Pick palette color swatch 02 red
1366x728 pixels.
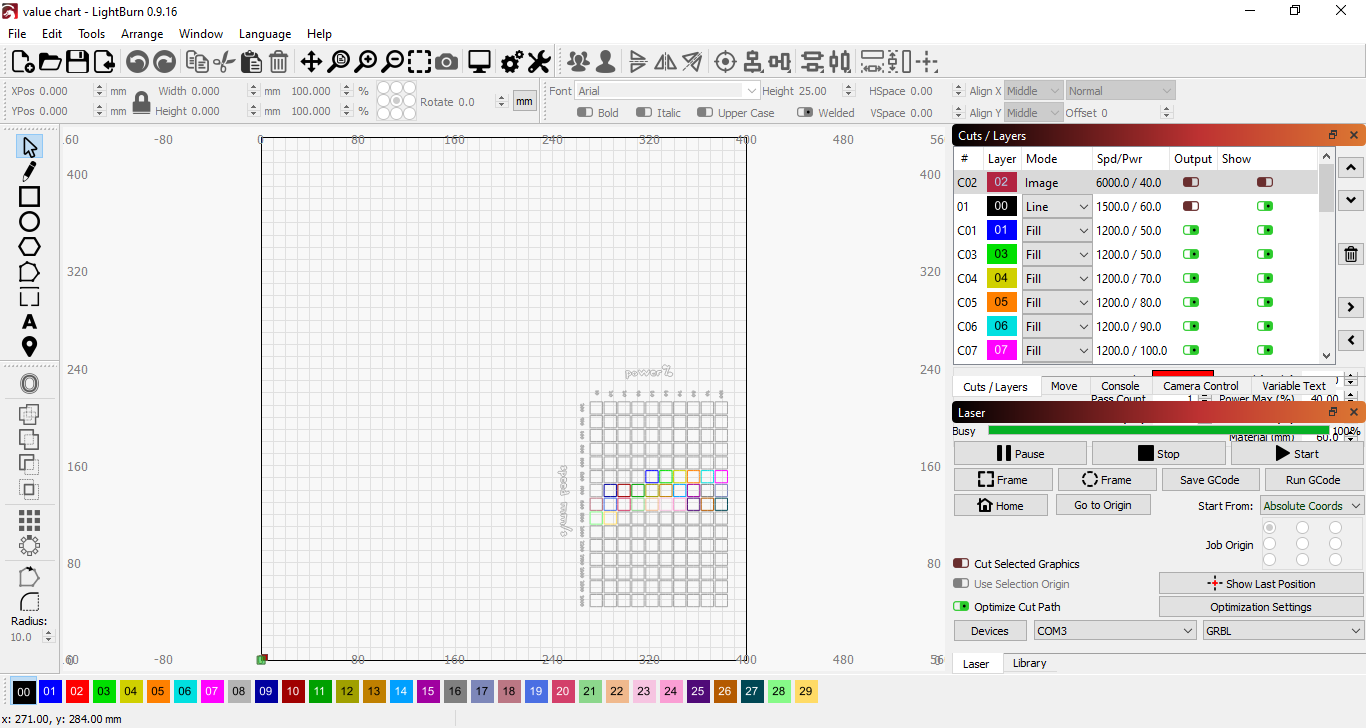pos(77,691)
